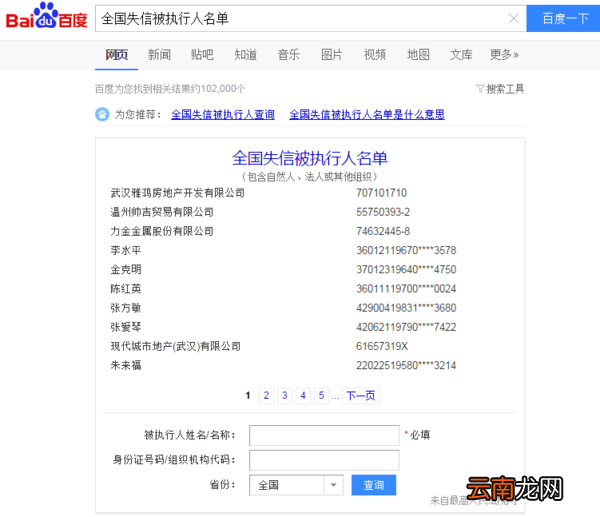Click the code 61657319X

click(x=382, y=346)
